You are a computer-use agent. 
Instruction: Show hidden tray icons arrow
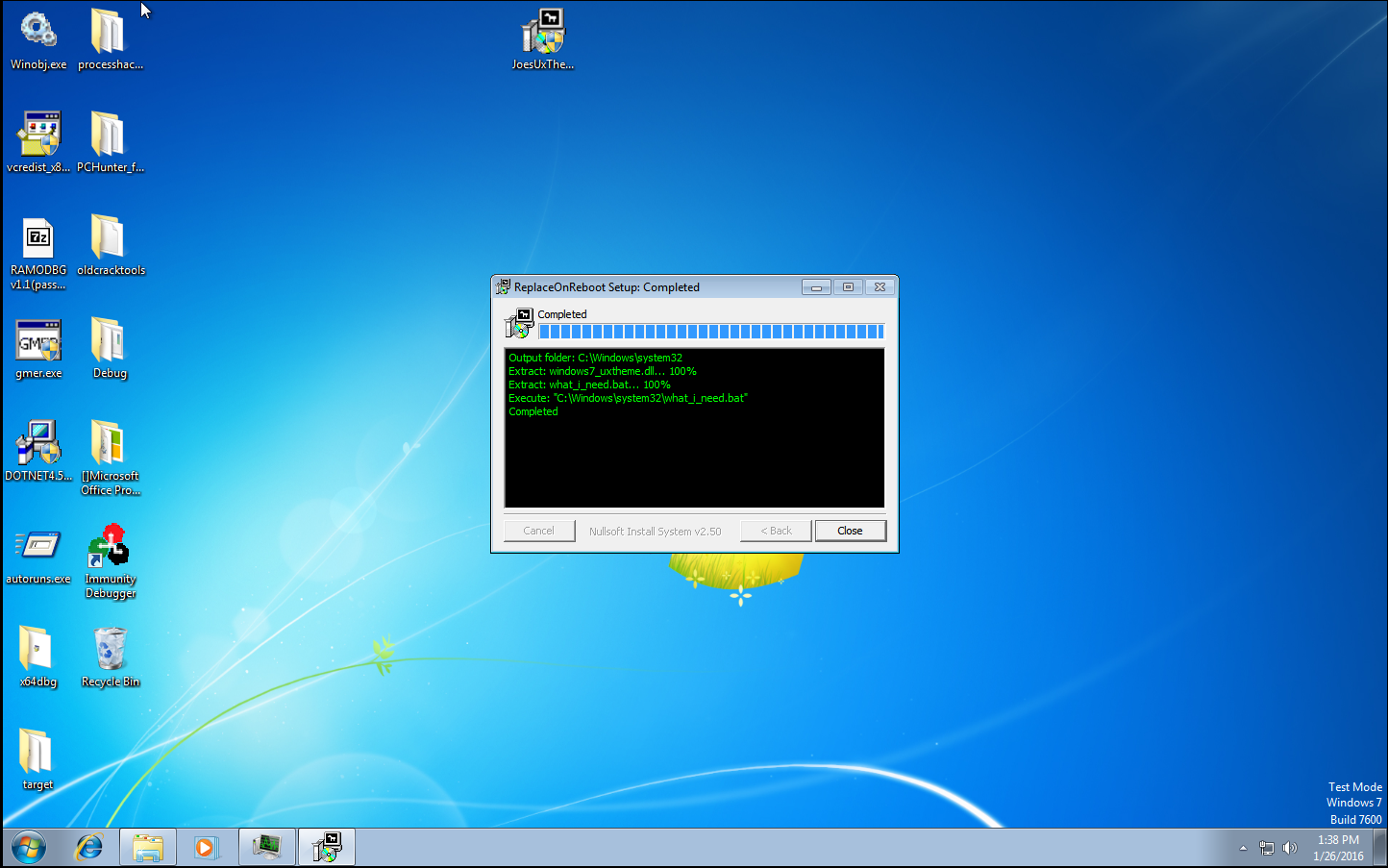click(x=1243, y=848)
